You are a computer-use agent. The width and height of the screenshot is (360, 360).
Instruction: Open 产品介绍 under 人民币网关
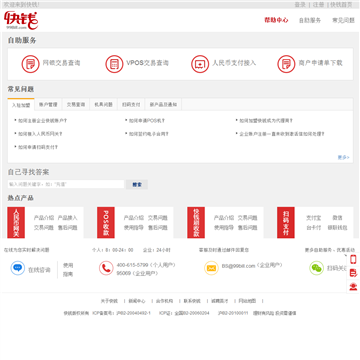pos(44,218)
